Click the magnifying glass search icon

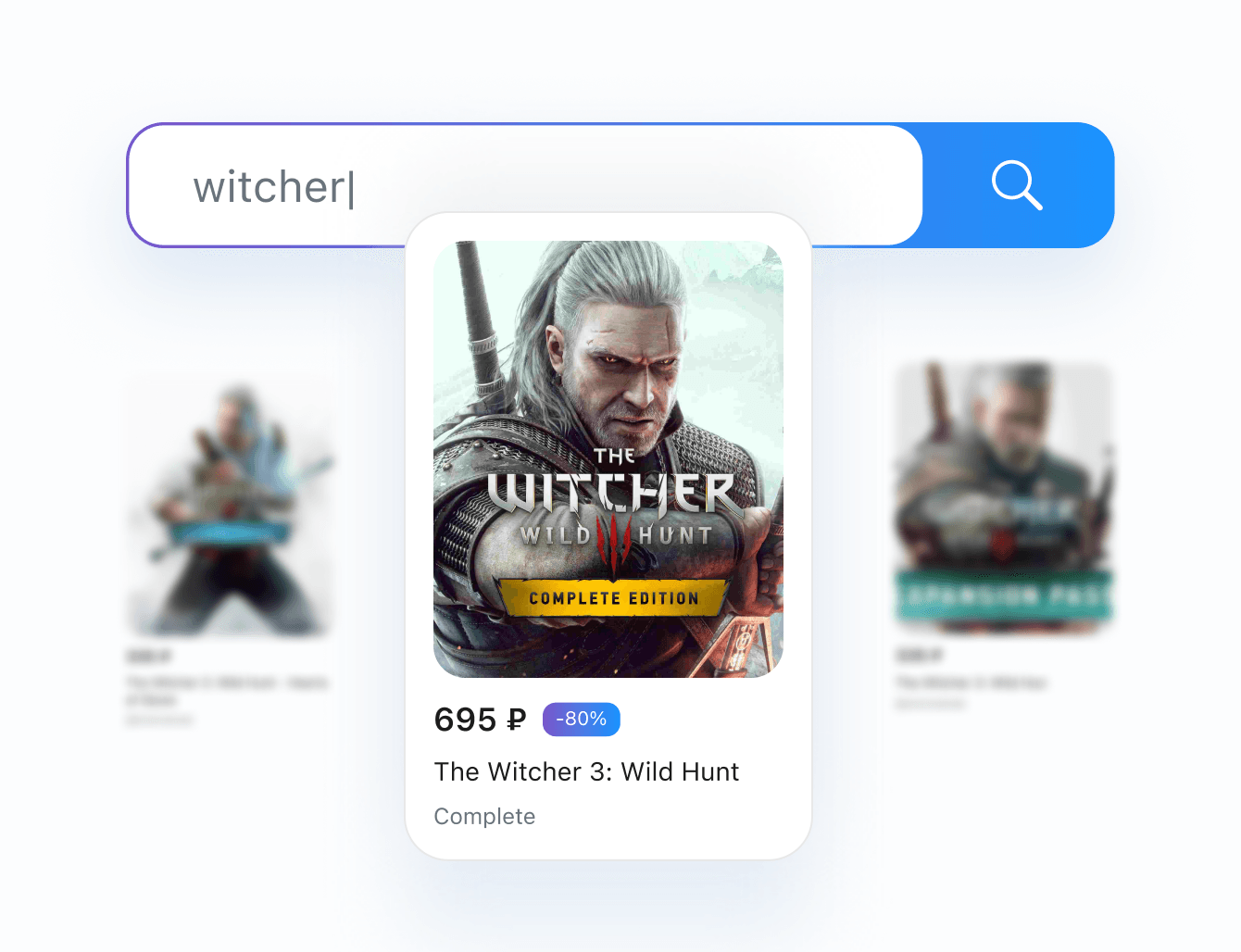point(1017,185)
